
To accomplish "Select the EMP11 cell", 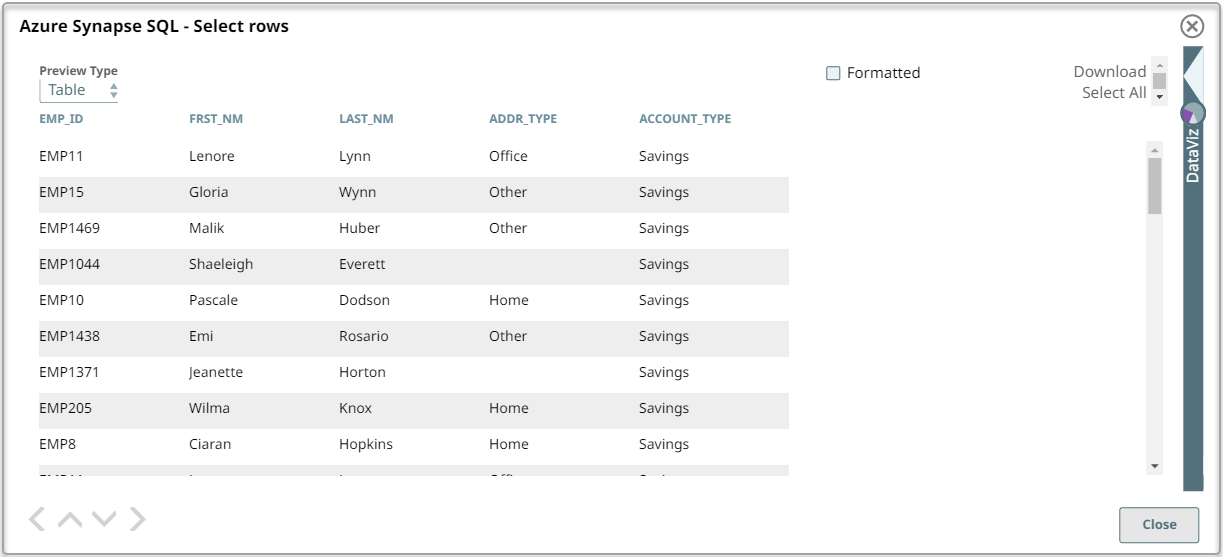I will 60,156.
